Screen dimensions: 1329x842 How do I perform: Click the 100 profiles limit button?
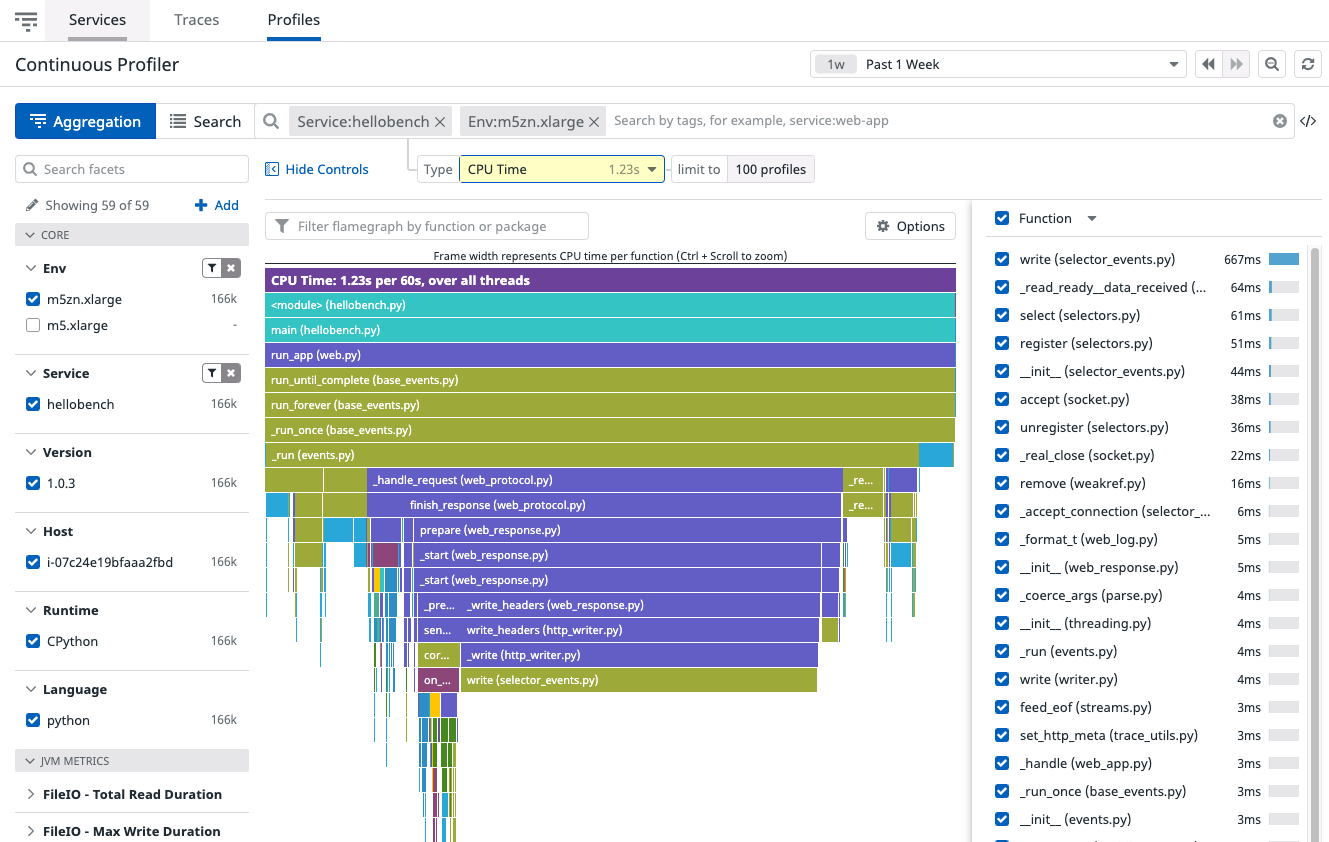(770, 168)
